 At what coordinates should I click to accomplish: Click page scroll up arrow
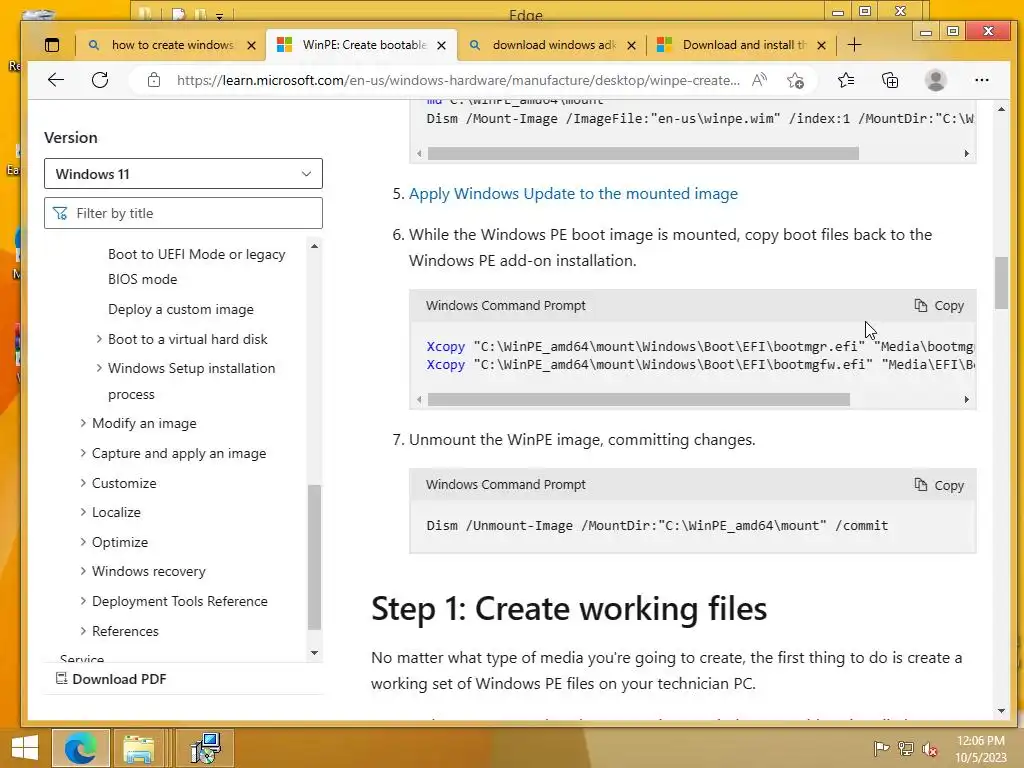pyautogui.click(x=1002, y=109)
